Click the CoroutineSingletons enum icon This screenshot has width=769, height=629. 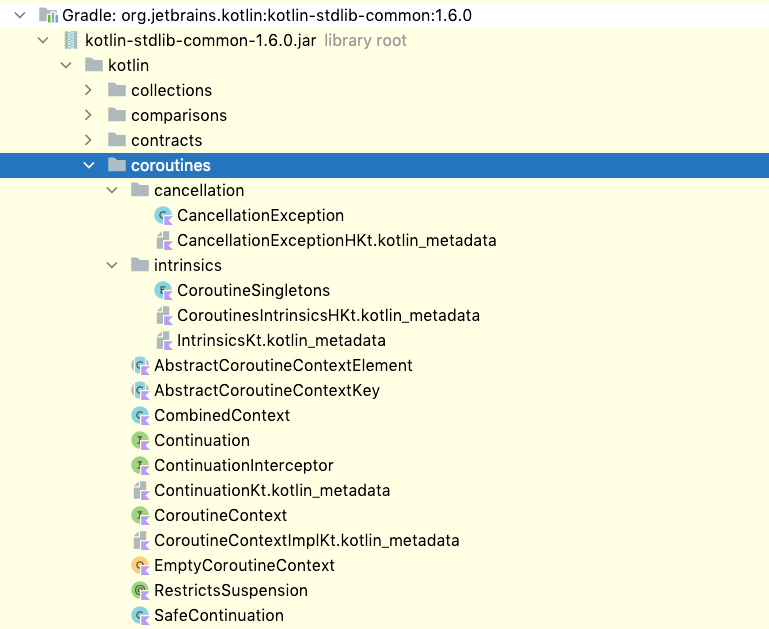[164, 291]
